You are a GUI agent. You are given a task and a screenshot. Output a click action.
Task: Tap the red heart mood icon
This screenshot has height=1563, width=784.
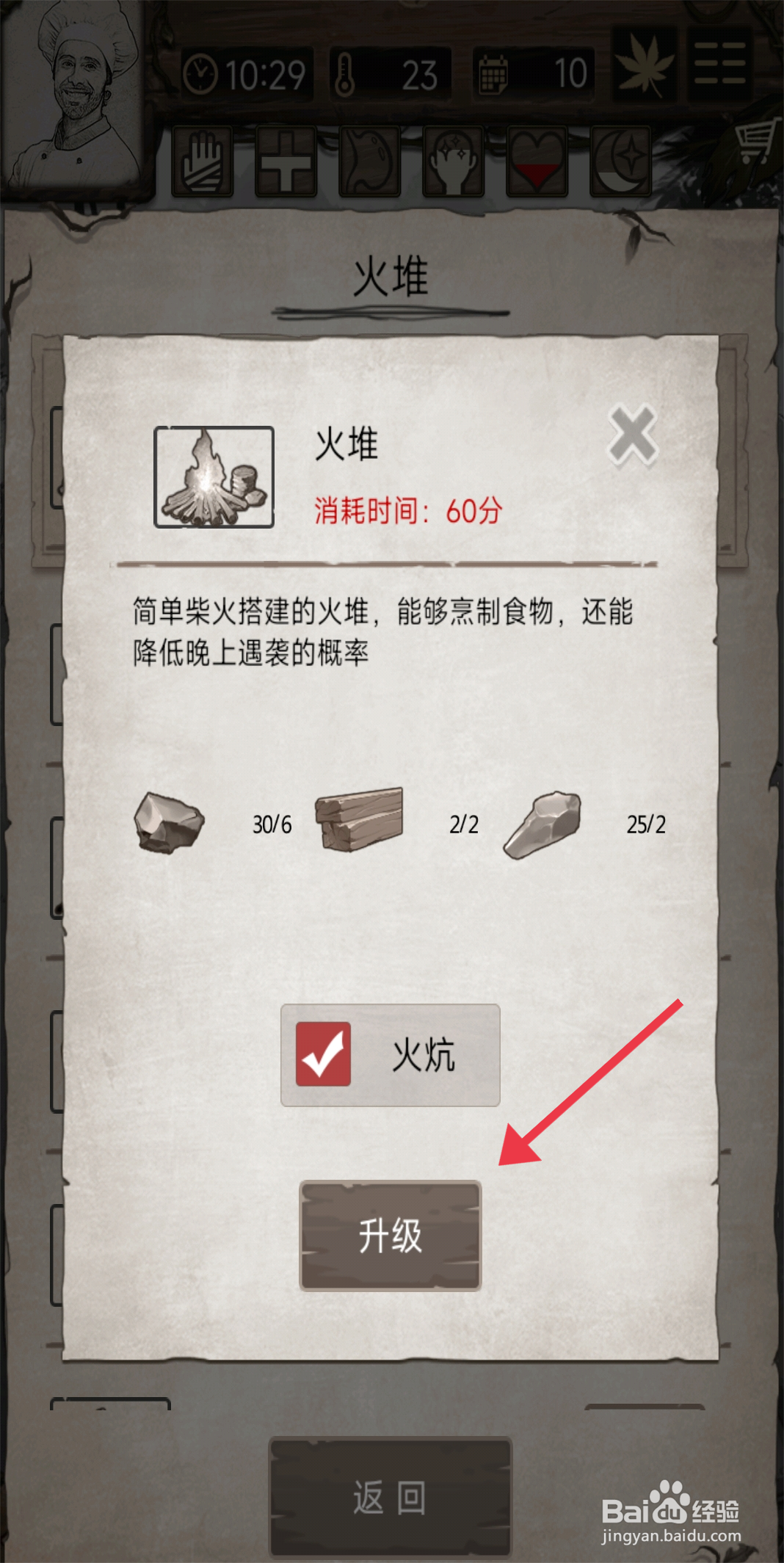[537, 162]
